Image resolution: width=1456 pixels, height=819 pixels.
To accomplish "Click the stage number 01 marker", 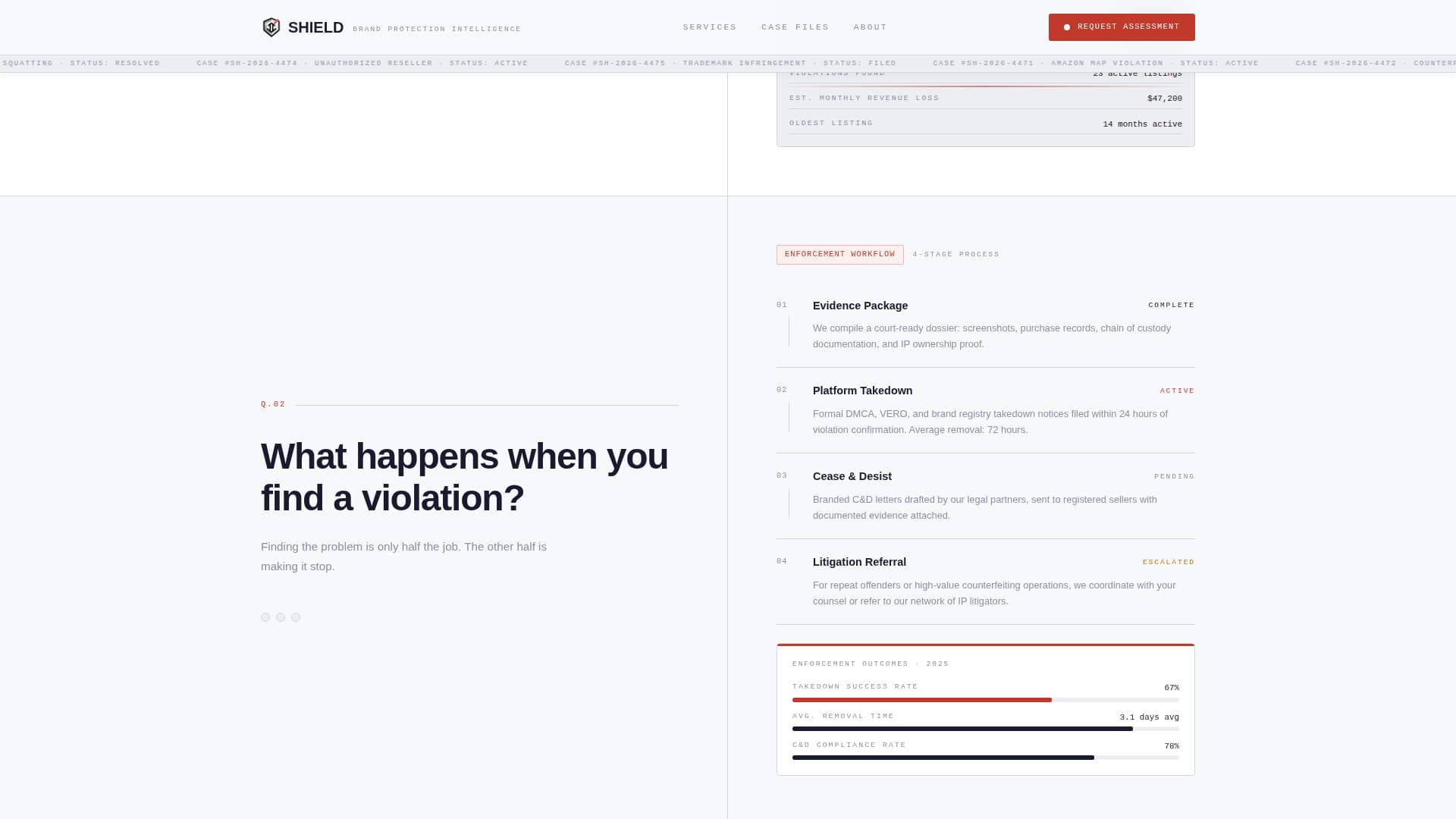I will click(x=780, y=305).
